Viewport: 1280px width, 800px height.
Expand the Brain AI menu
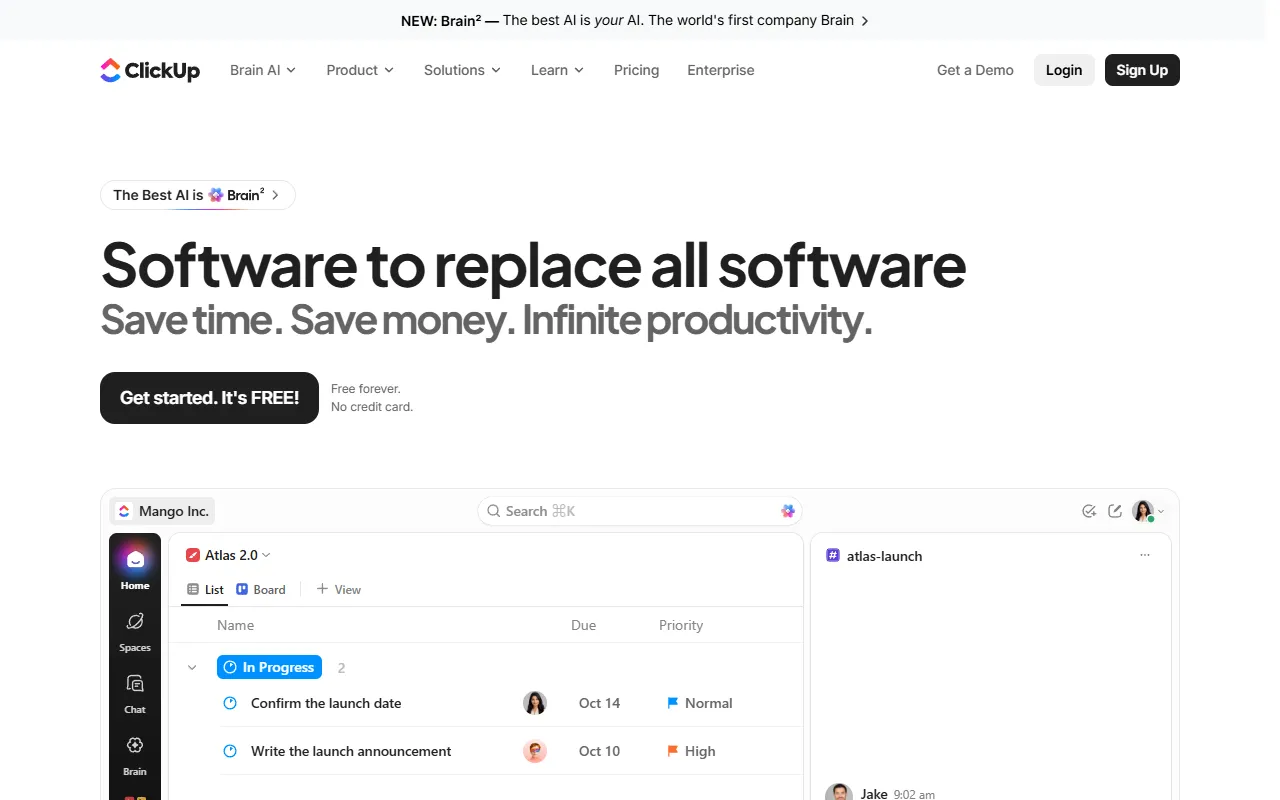pyautogui.click(x=263, y=70)
